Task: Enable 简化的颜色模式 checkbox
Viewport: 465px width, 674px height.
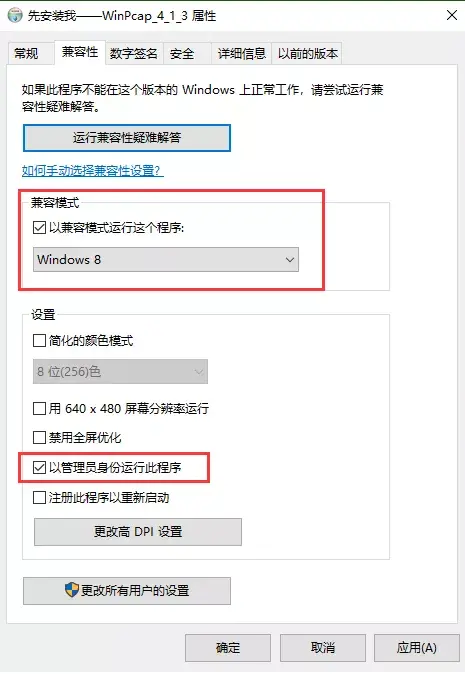Action: (40, 340)
